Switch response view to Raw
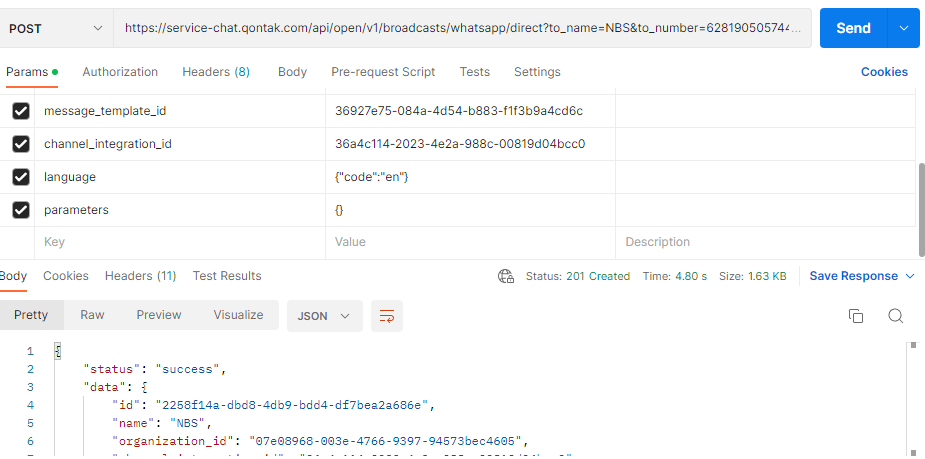Image resolution: width=925 pixels, height=459 pixels. [x=92, y=315]
